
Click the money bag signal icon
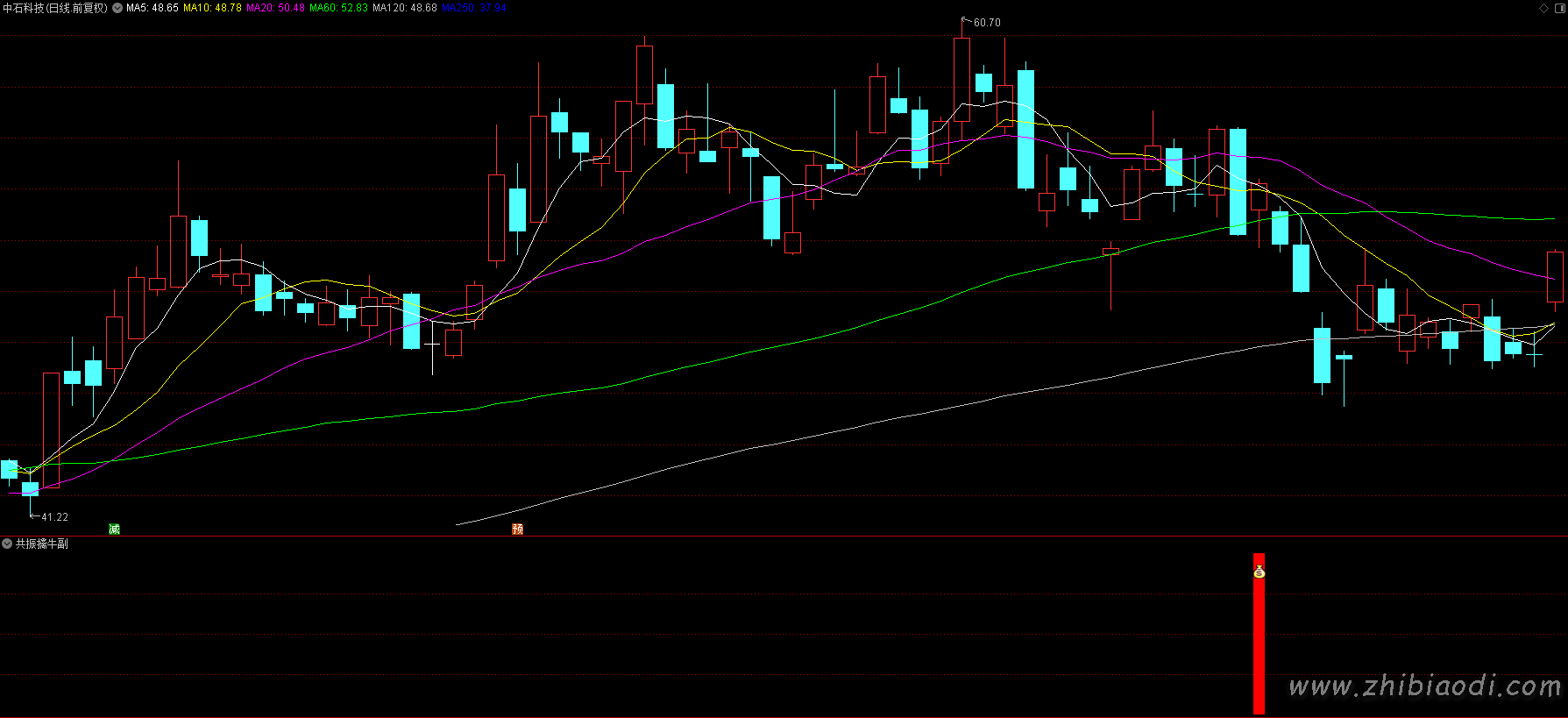tap(1259, 572)
